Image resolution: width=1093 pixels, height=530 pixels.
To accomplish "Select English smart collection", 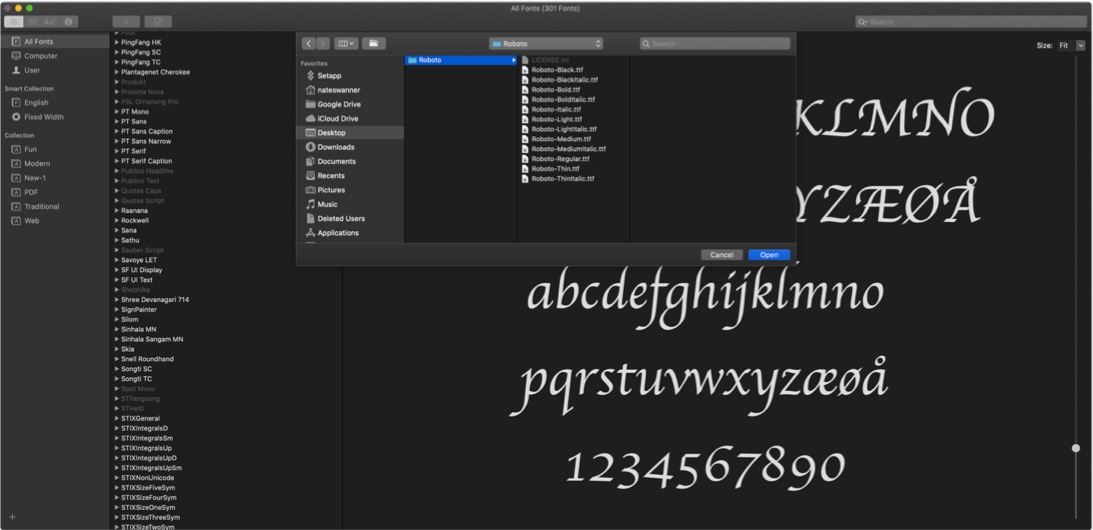I will 36,103.
